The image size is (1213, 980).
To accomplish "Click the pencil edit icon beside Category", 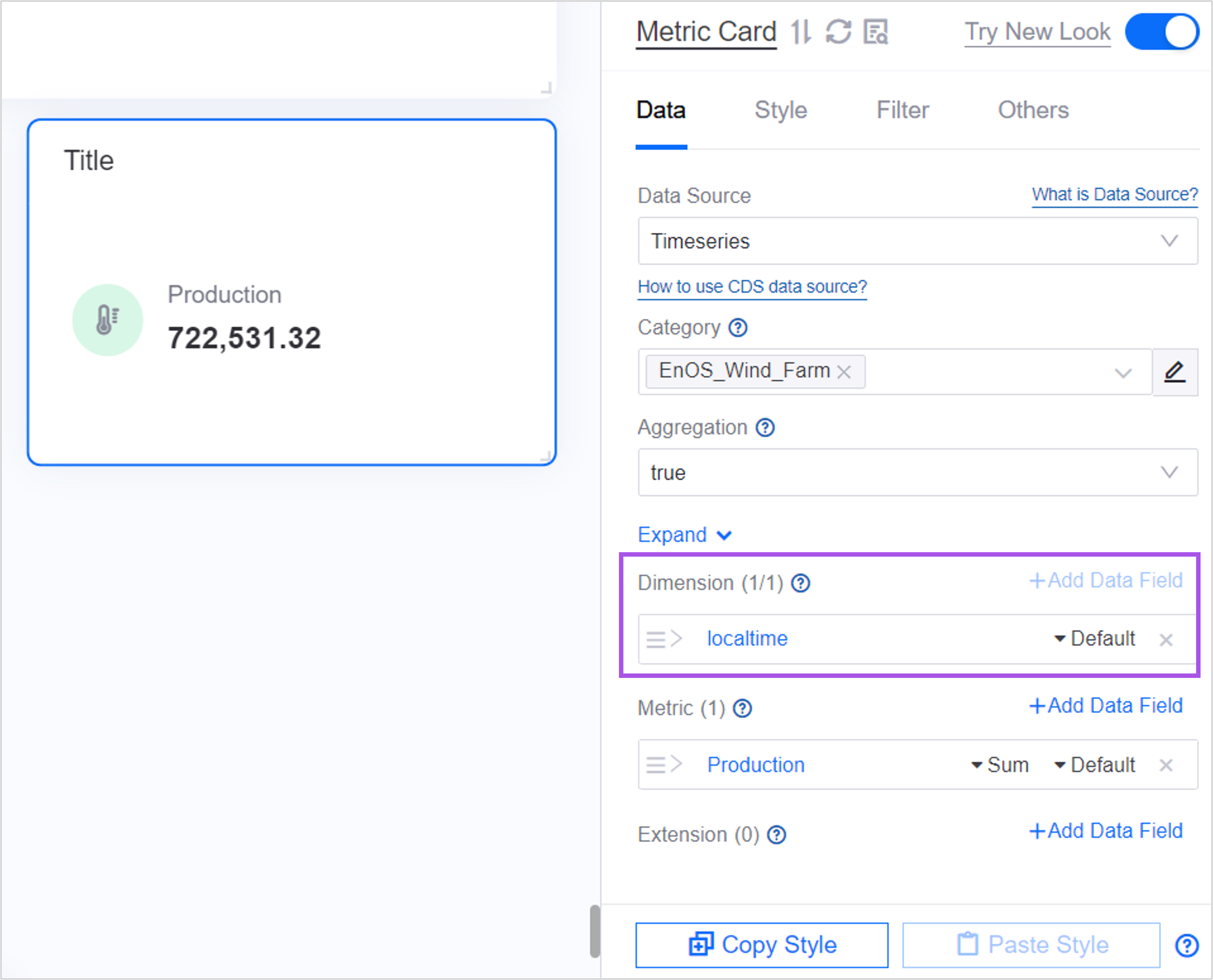I will (x=1175, y=372).
